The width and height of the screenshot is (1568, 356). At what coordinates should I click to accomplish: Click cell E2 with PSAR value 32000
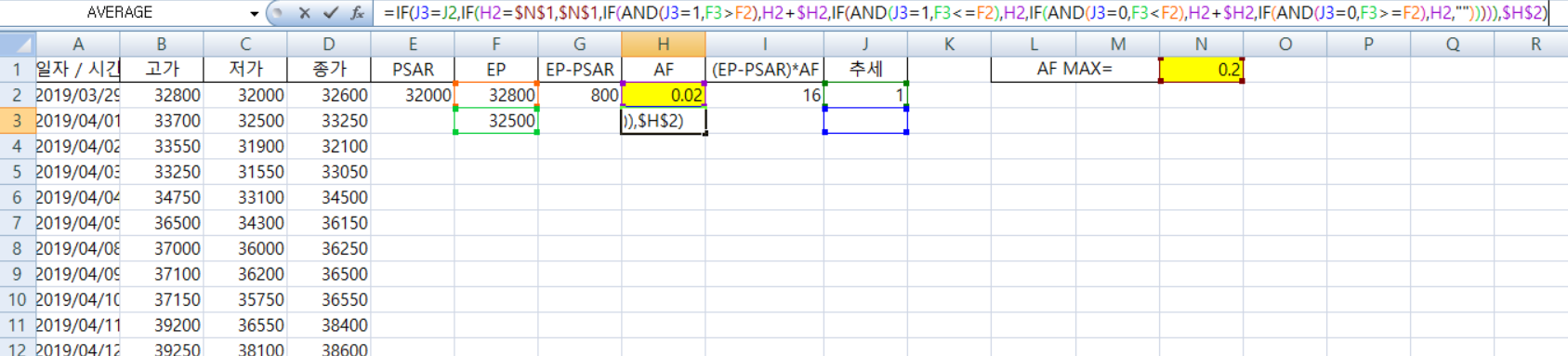[x=412, y=95]
